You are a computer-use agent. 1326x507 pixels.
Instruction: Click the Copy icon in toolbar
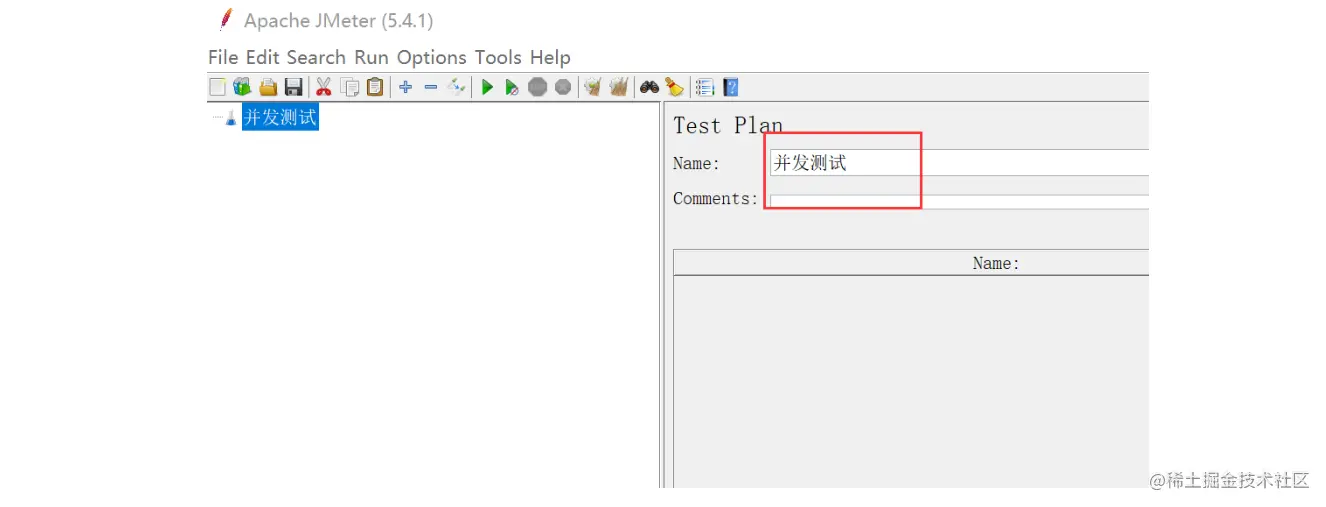click(349, 87)
